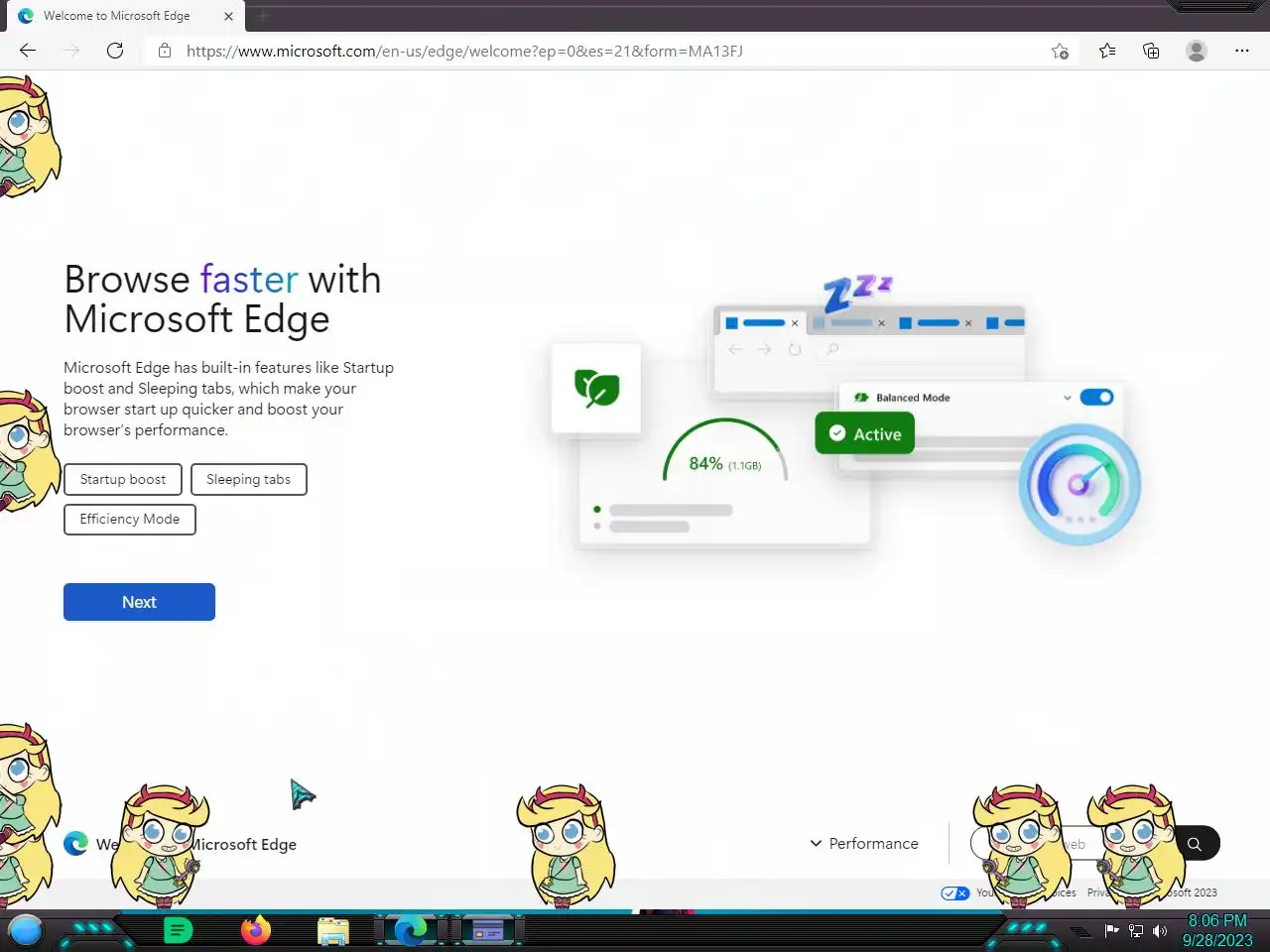Click the Efficiency Mode button

pyautogui.click(x=130, y=519)
